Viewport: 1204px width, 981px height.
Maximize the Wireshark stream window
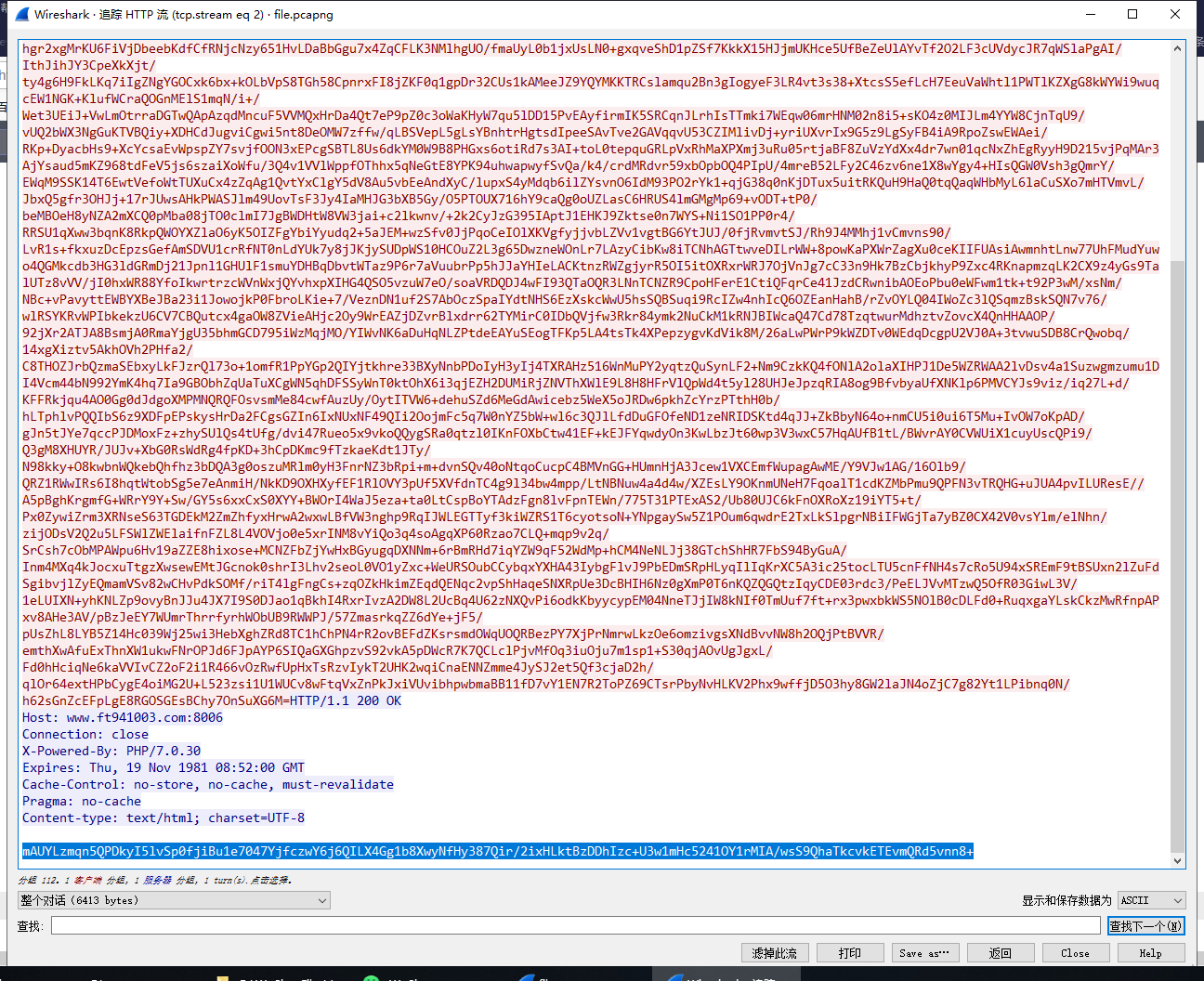click(x=1132, y=14)
